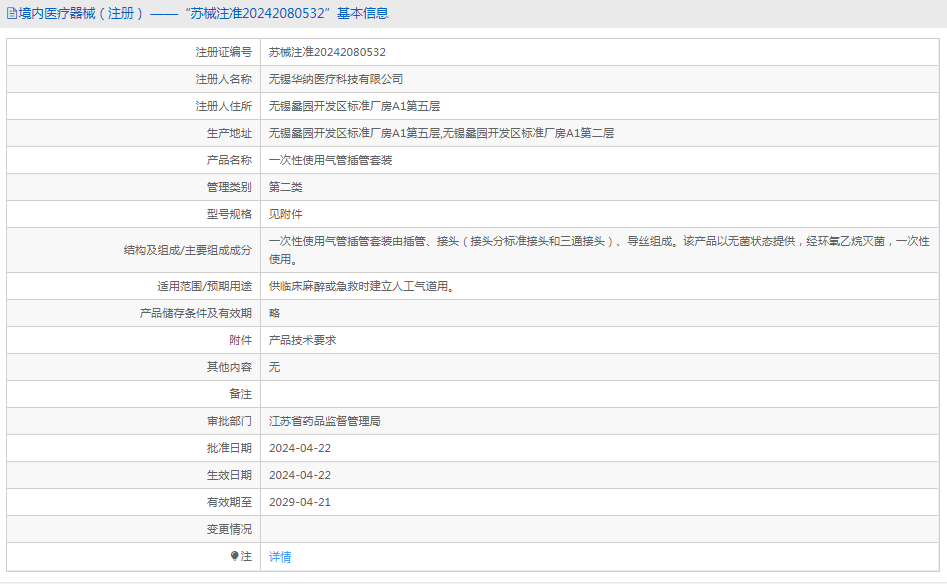Click the 注册人名称 label
The width and height of the screenshot is (947, 584).
click(223, 79)
